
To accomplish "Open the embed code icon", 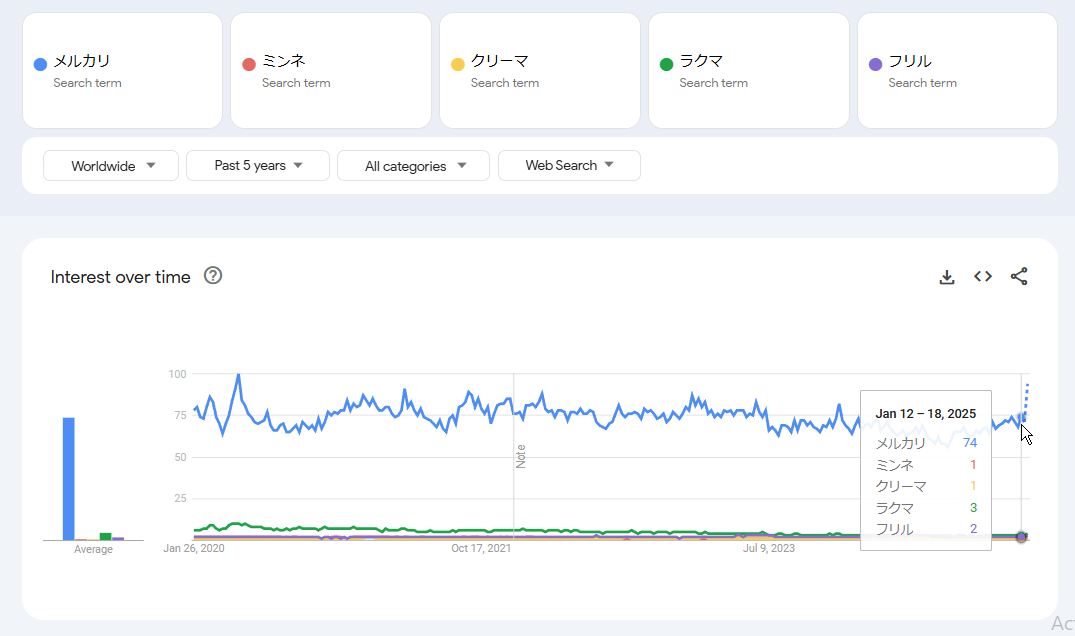I will 983,277.
